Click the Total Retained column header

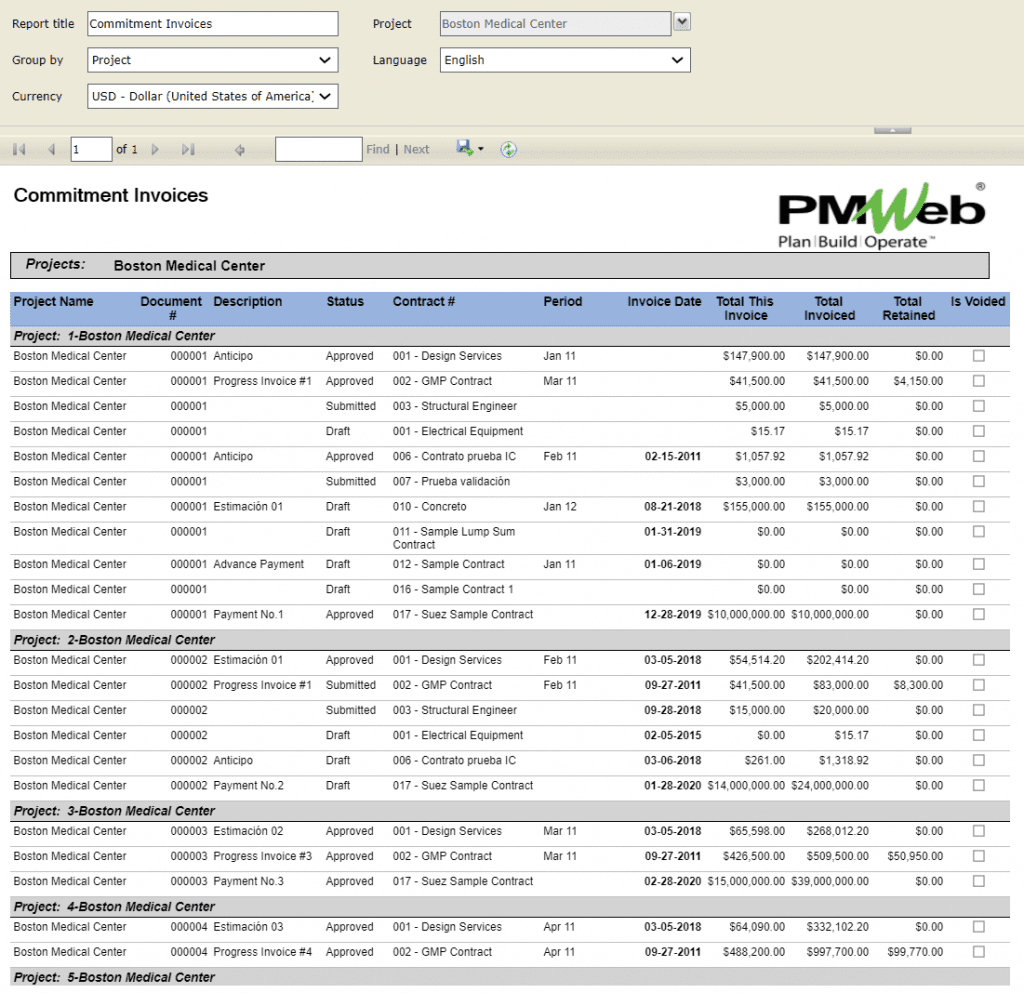pyautogui.click(x=908, y=308)
